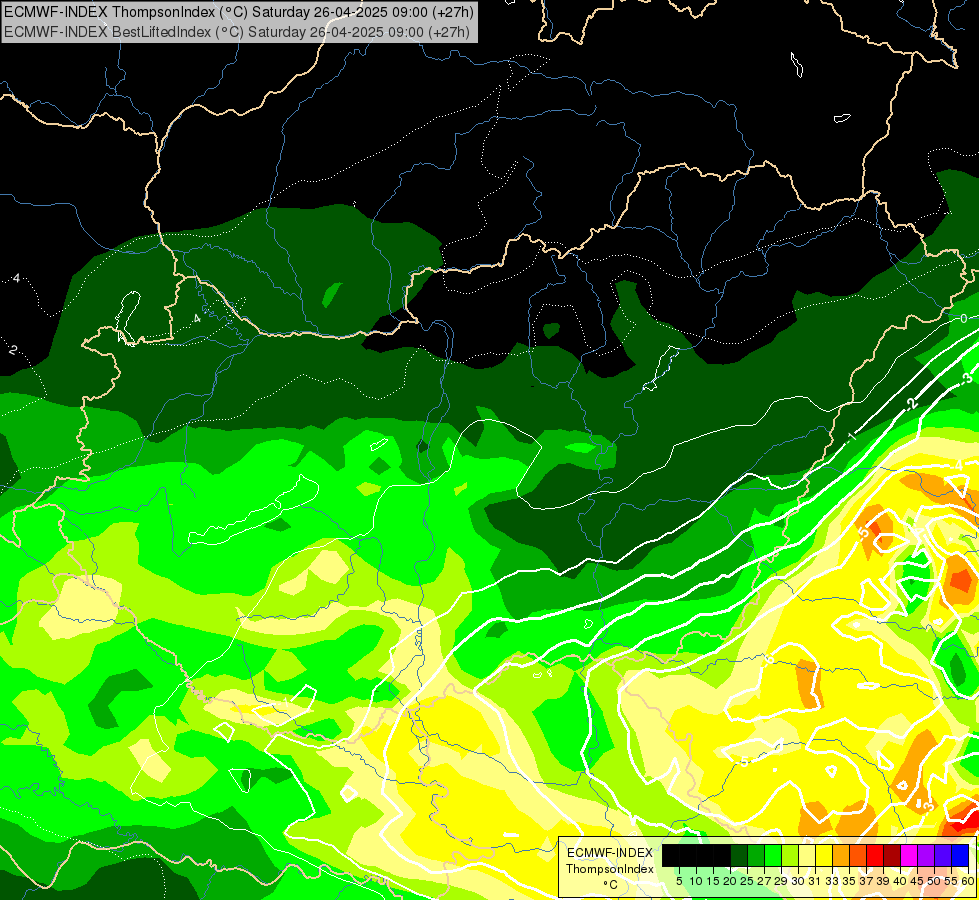979x900 pixels.
Task: Click the legend tick label 55
Action: pos(952,881)
